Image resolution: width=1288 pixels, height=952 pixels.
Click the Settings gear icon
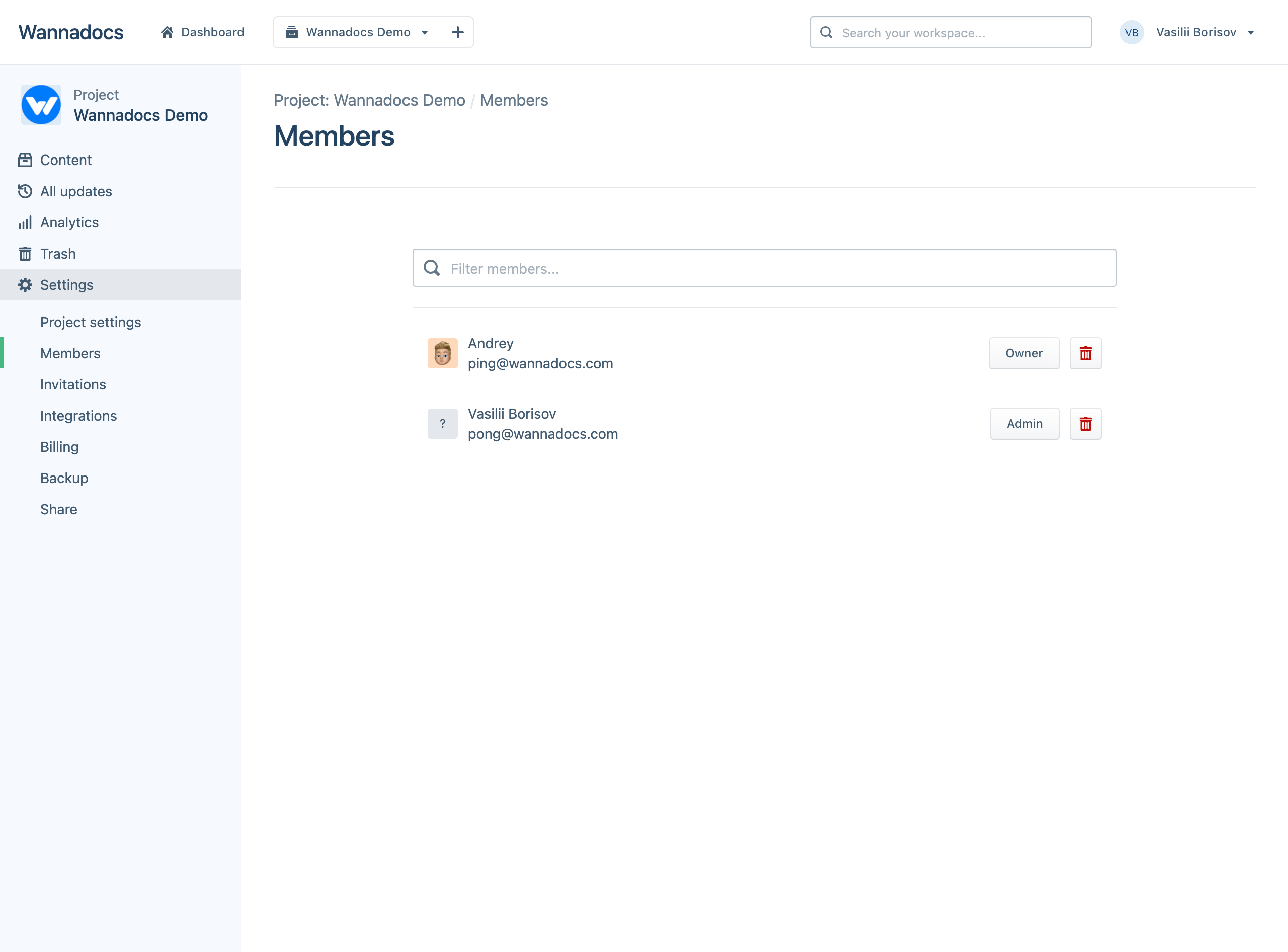25,285
